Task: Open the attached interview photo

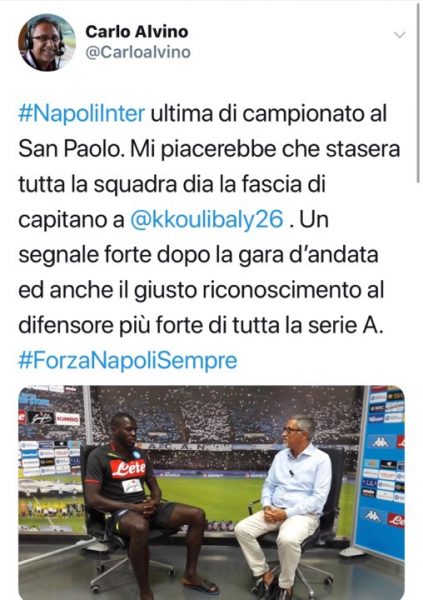Action: pyautogui.click(x=211, y=492)
